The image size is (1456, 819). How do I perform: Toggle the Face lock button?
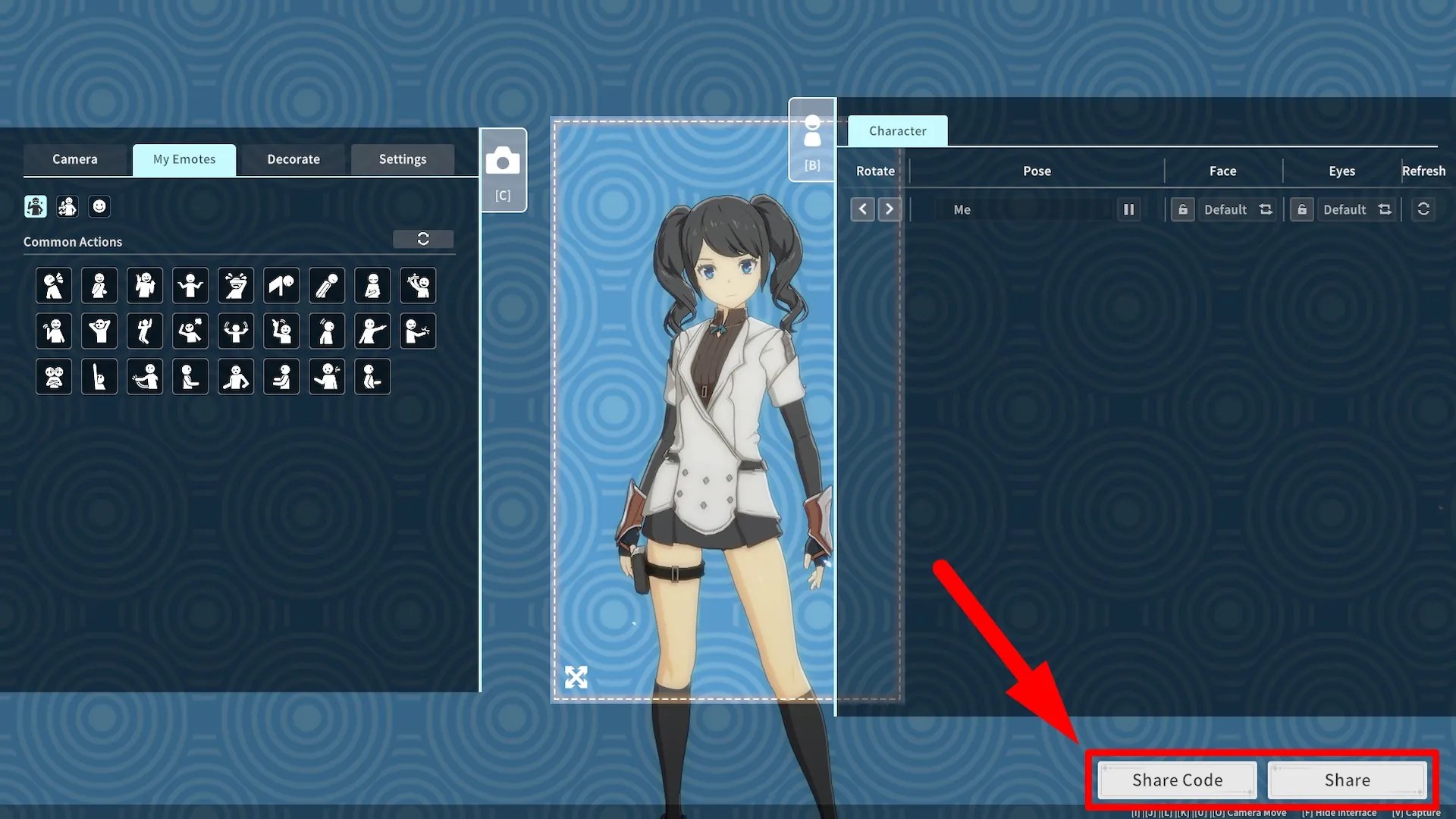click(x=1182, y=209)
